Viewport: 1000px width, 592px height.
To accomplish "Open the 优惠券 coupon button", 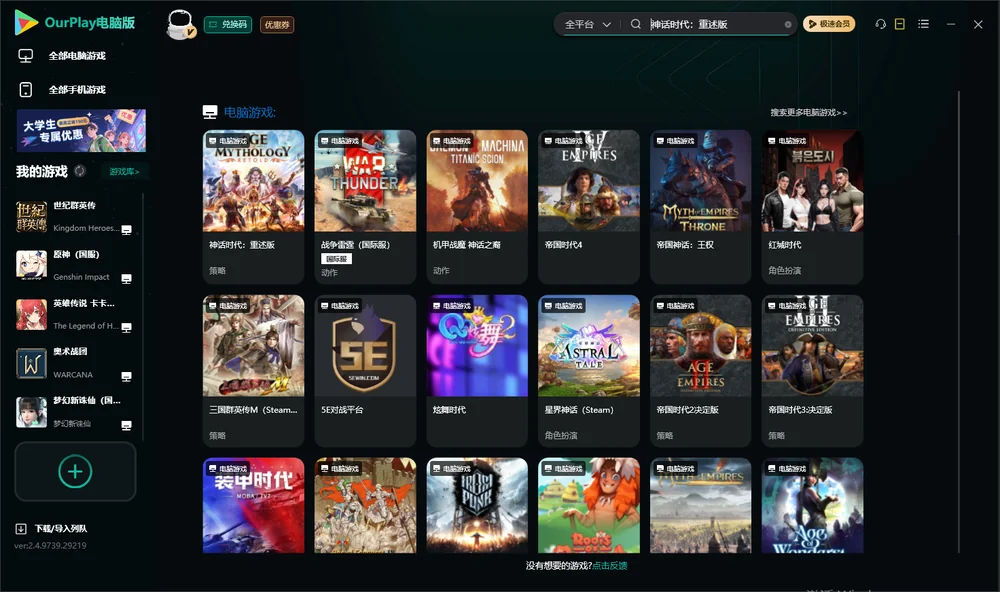I will 277,24.
